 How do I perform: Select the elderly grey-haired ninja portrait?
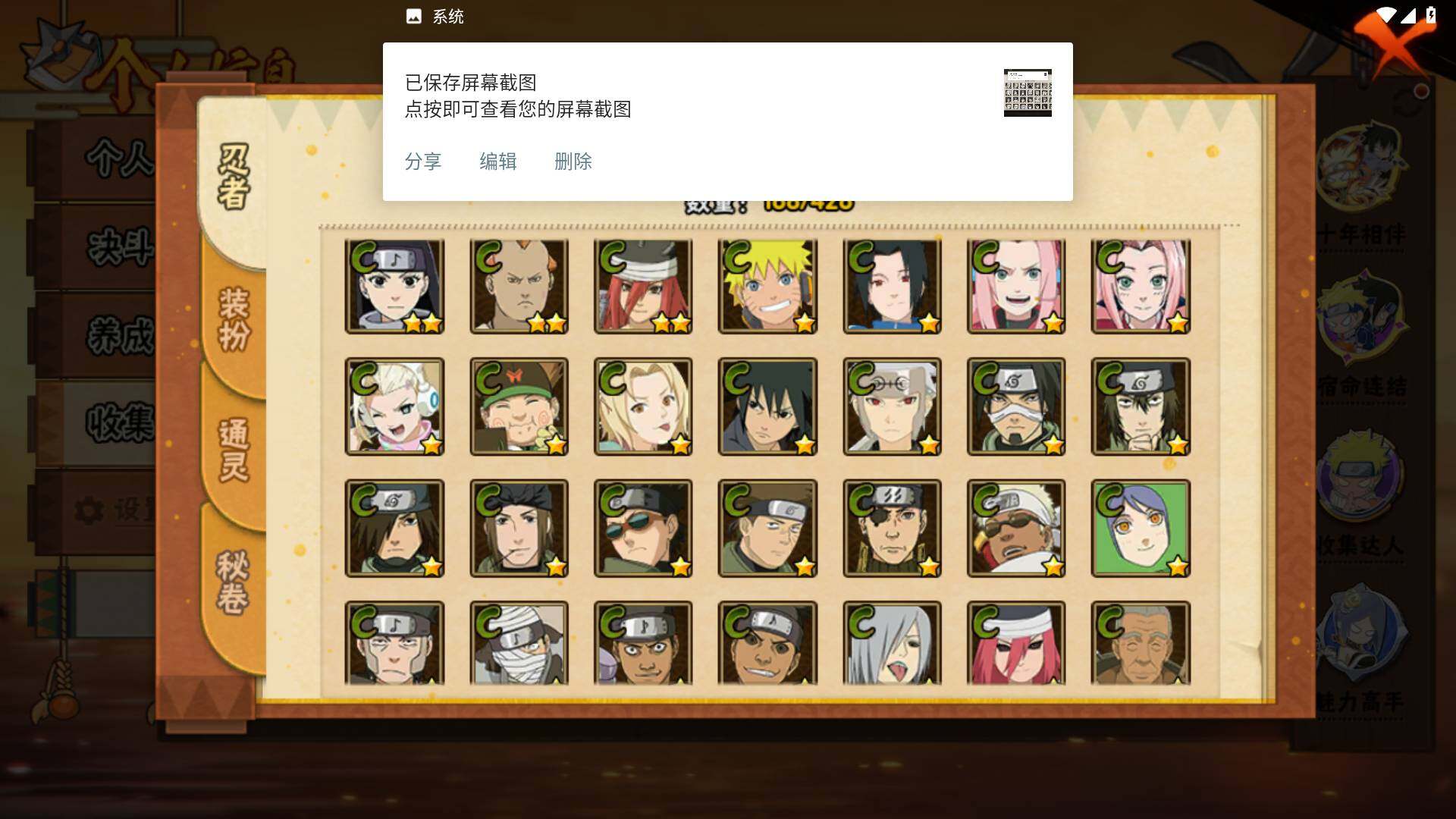(x=1141, y=643)
